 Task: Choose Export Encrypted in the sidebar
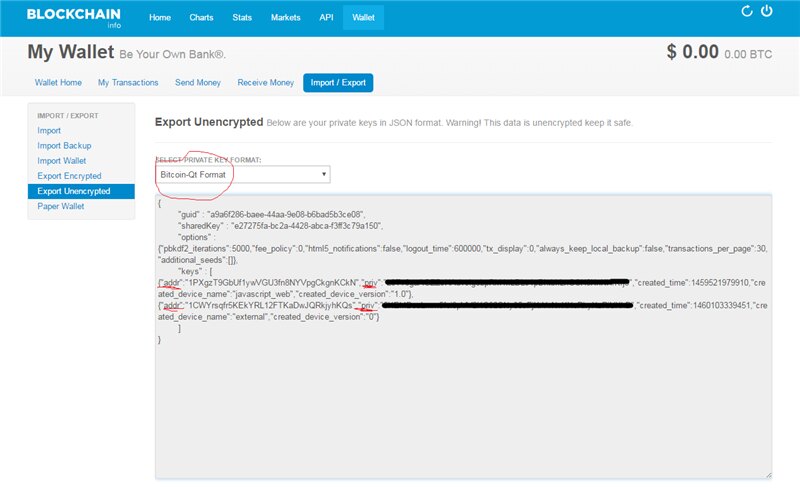point(69,176)
